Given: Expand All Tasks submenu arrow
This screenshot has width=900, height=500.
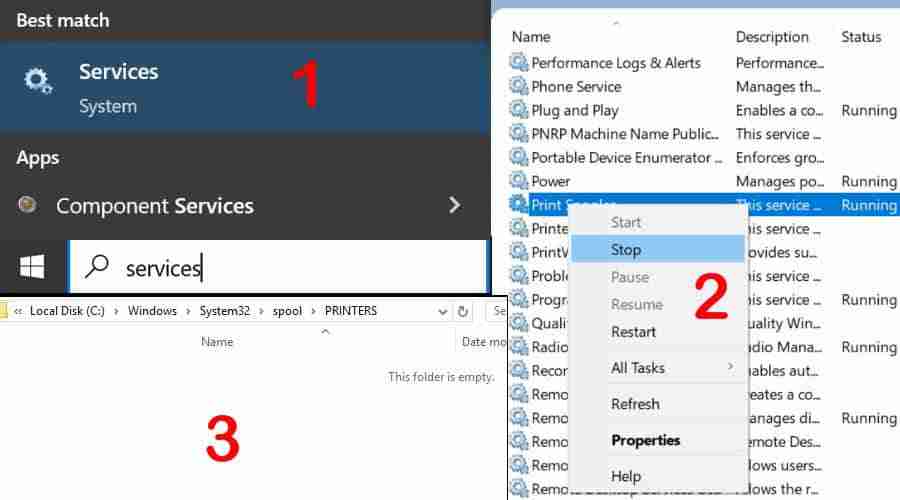Looking at the screenshot, I should 730,366.
